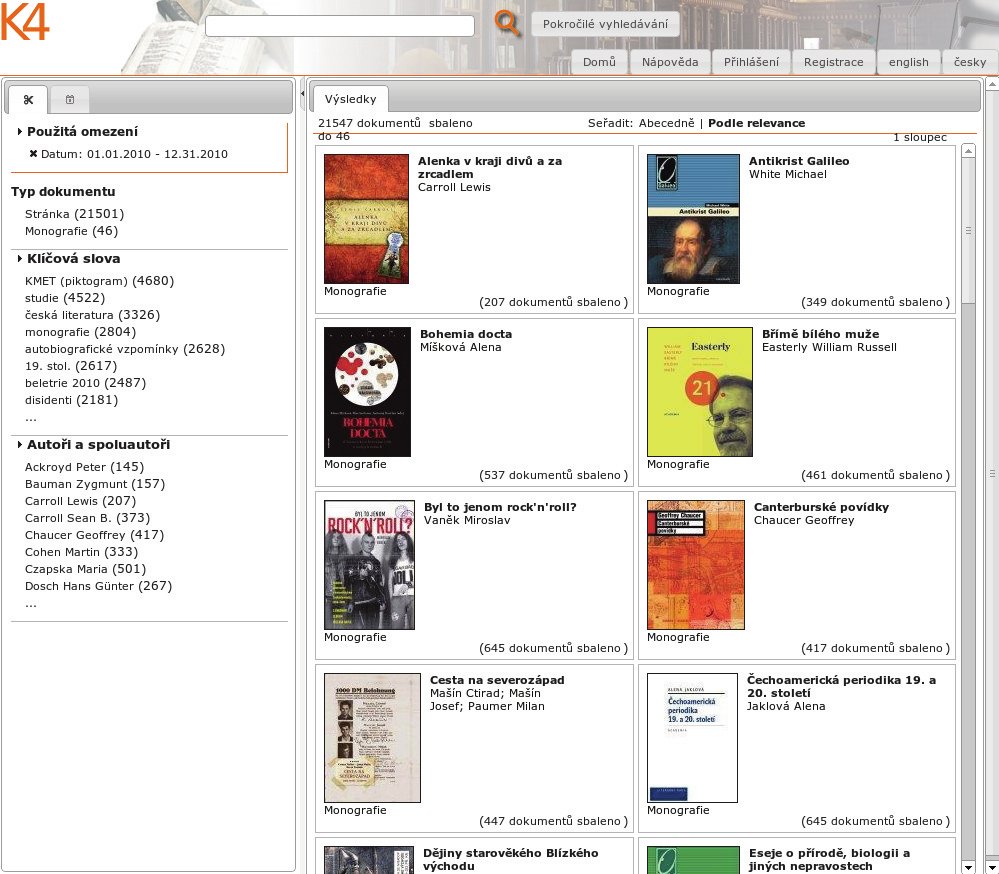Filter by author Carroll Sean B.
Screen dimensions: 999x874
[x=87, y=519]
